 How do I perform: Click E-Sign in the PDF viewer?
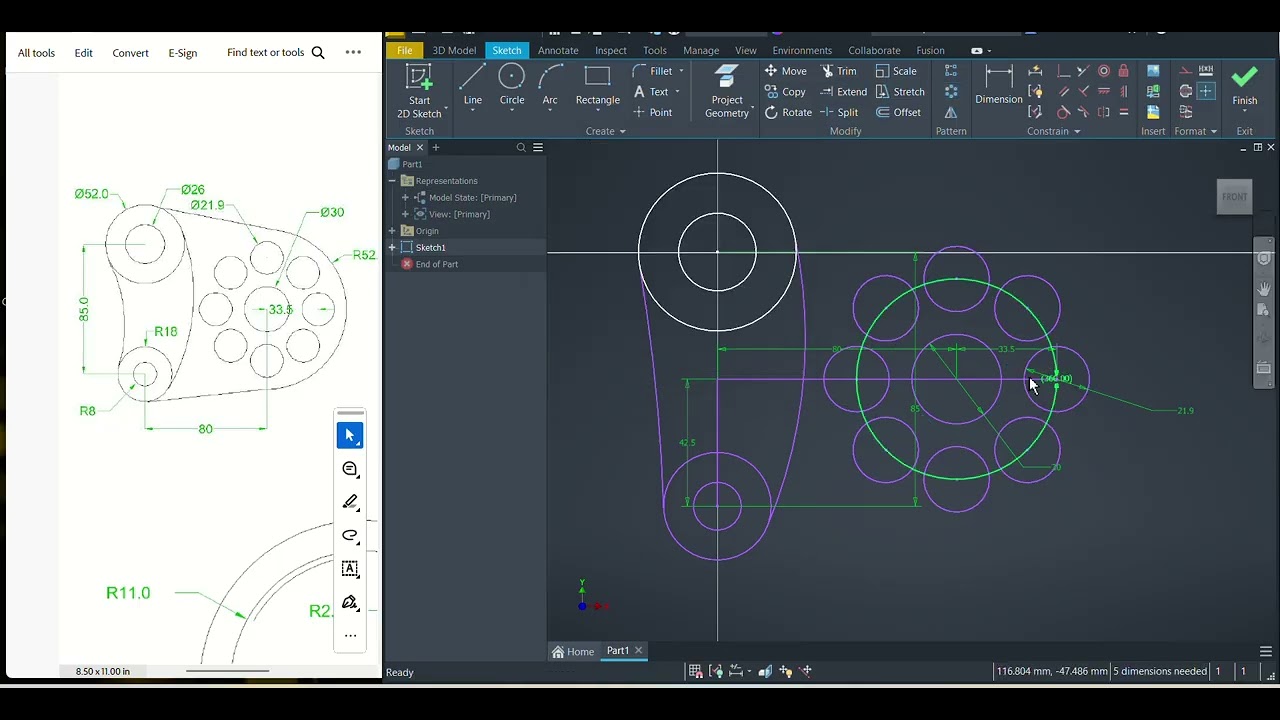pyautogui.click(x=183, y=53)
